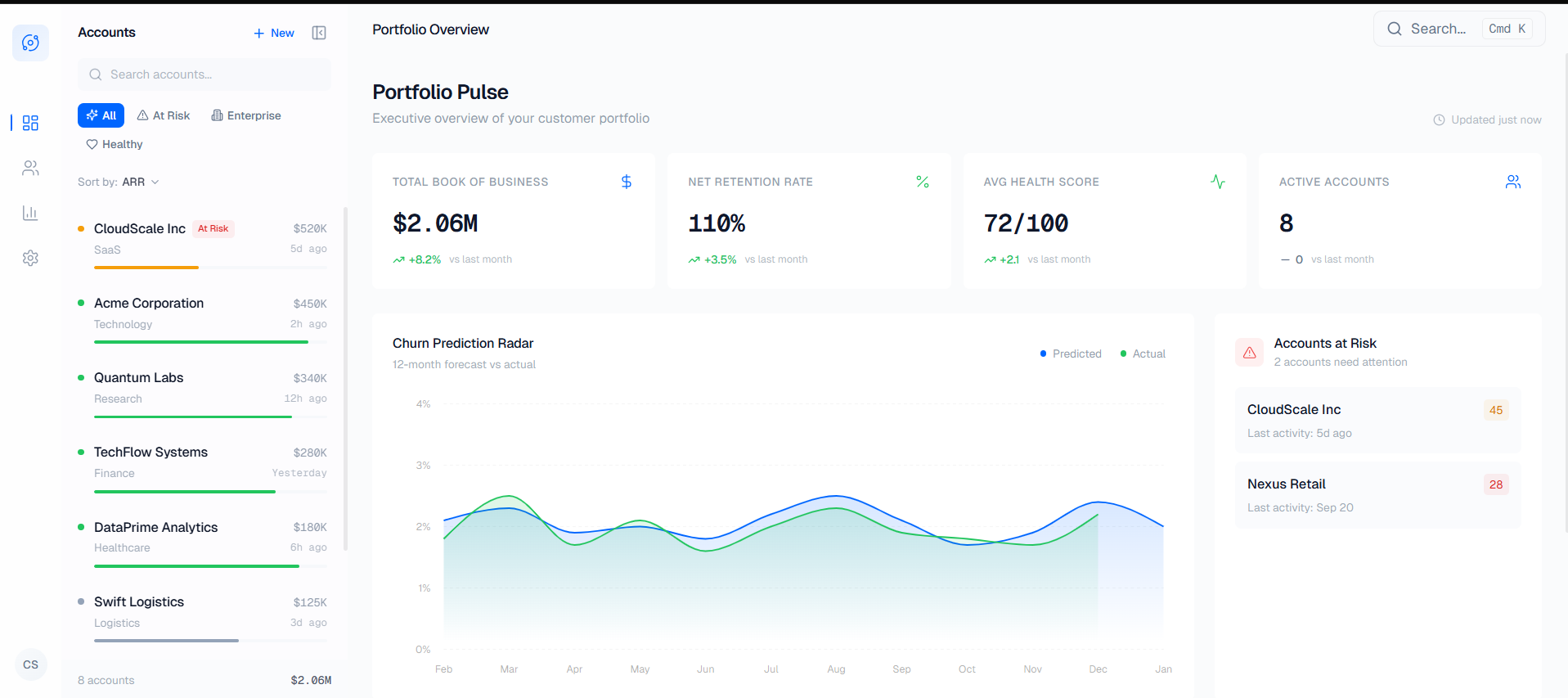This screenshot has height=698, width=1568.
Task: Click the percent icon on Net Retention card
Action: coord(923,182)
